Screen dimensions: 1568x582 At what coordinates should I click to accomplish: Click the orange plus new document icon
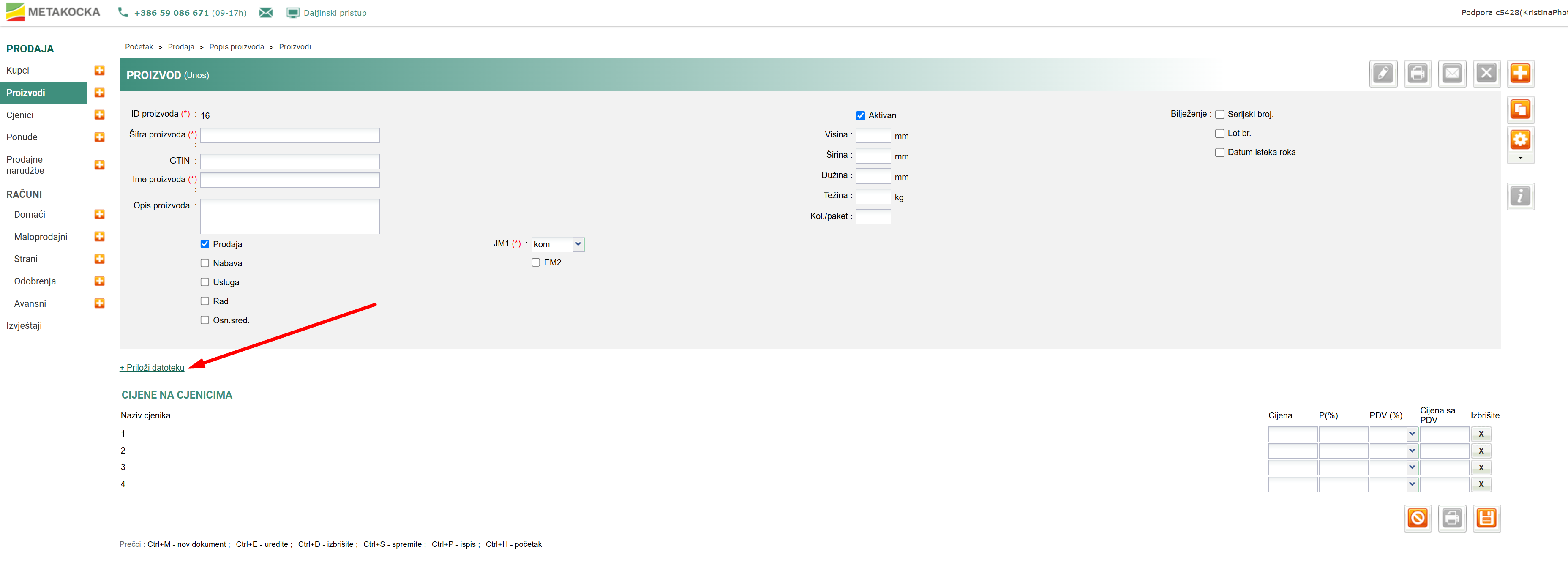click(1520, 74)
